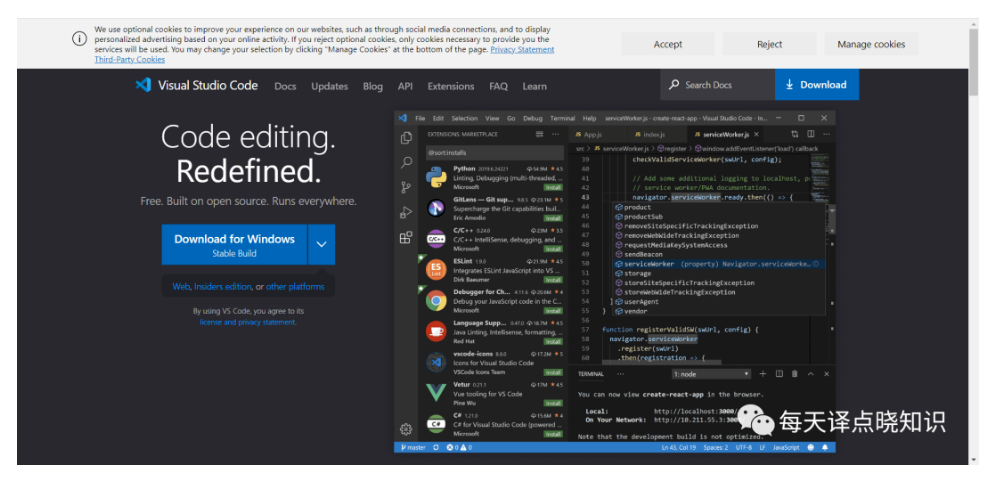The width and height of the screenshot is (1001, 484).
Task: Open the API nav link
Action: tap(405, 86)
